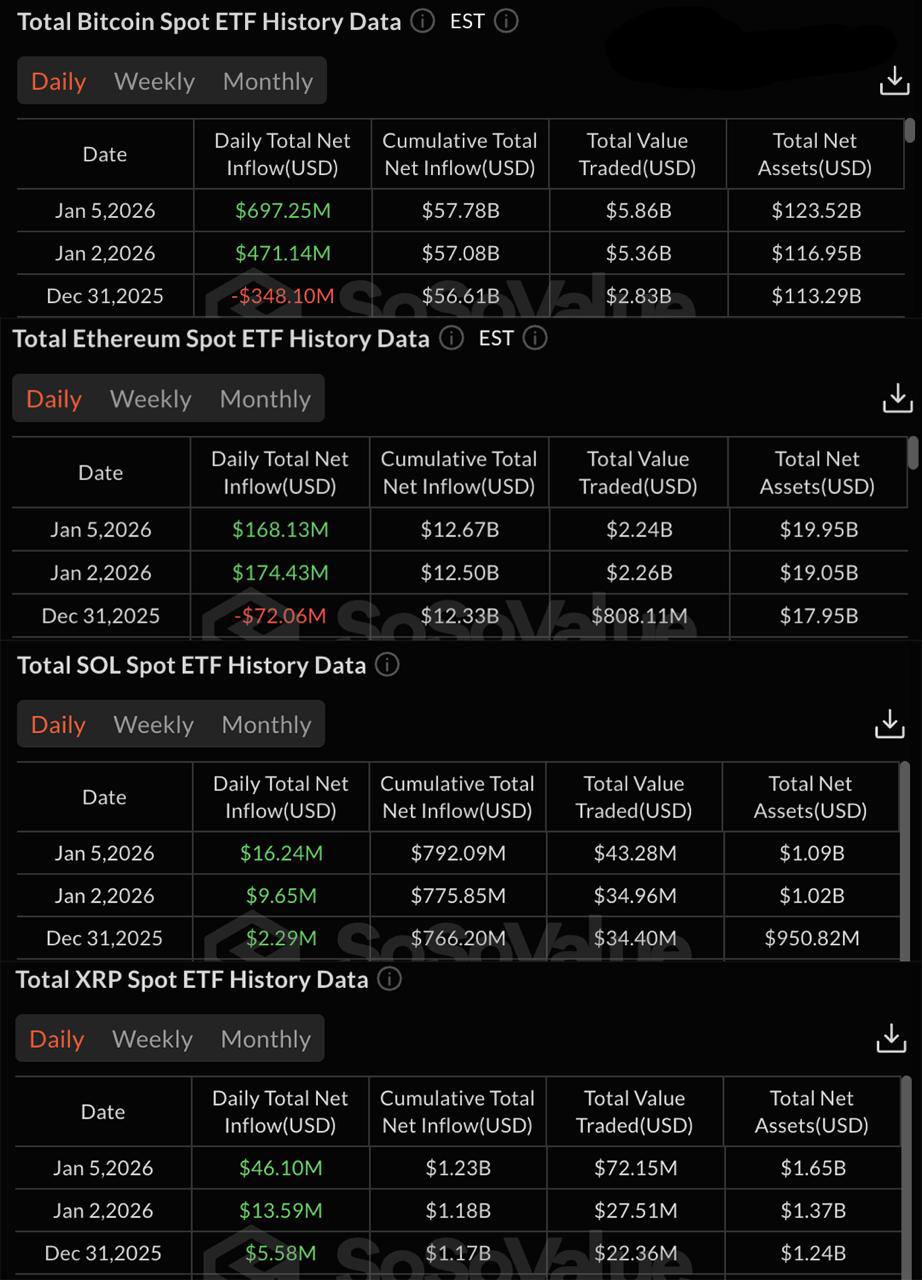
Task: Show Weekly data for SOL ETF
Action: point(153,724)
